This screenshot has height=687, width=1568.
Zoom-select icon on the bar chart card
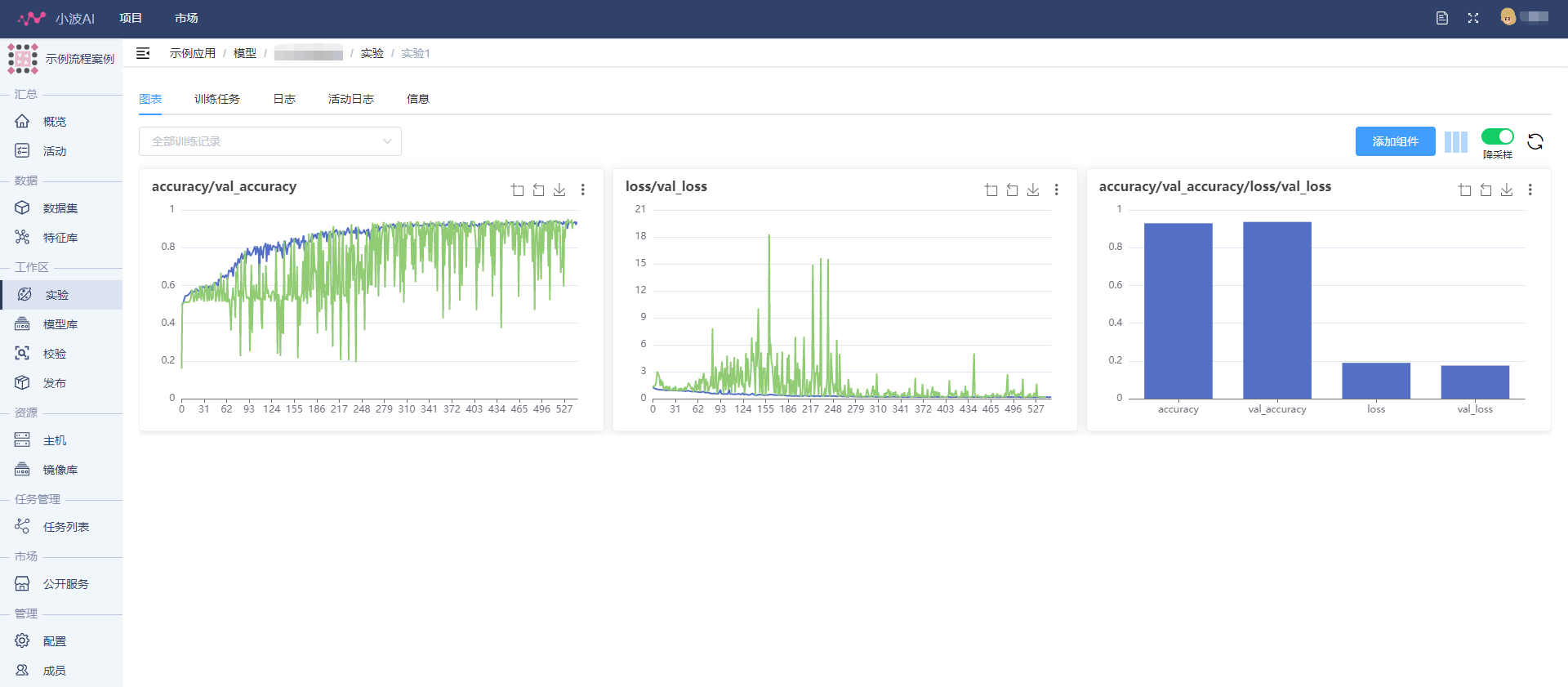pos(1465,190)
